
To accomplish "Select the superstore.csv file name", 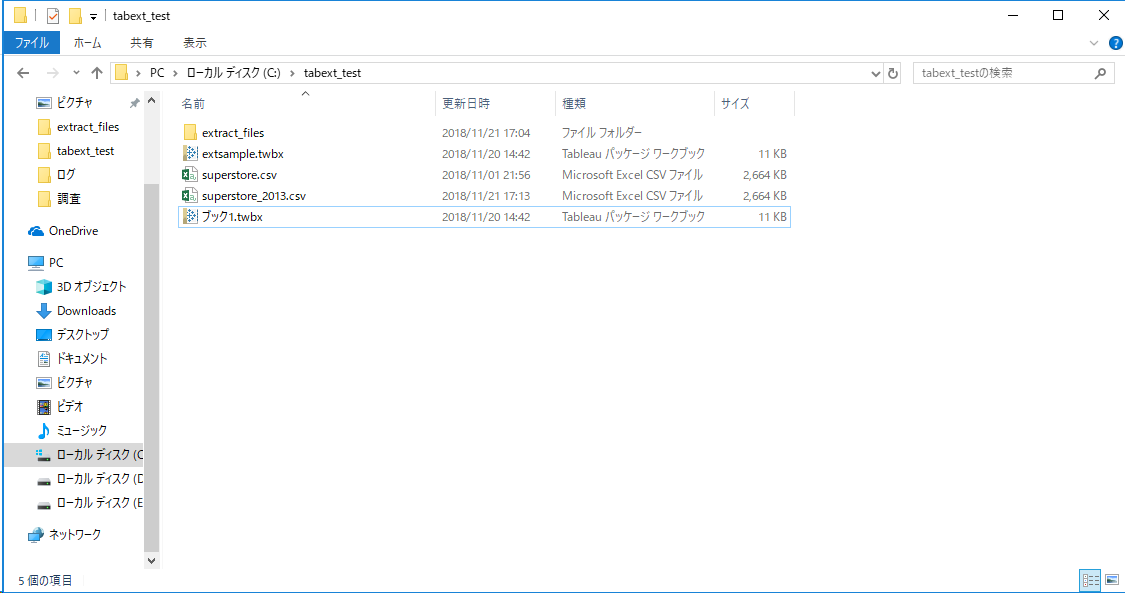I will pyautogui.click(x=240, y=174).
